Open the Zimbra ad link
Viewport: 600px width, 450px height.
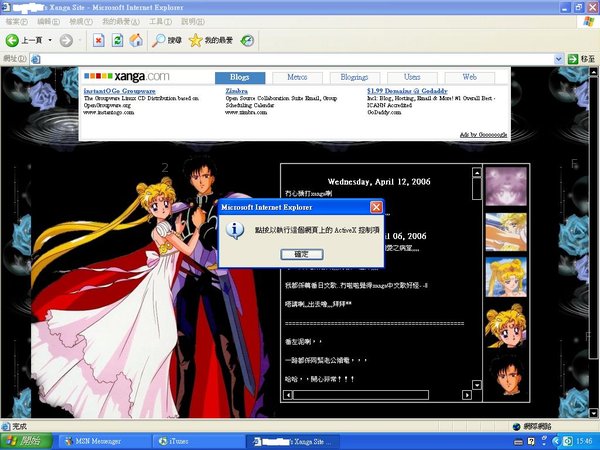[x=236, y=91]
